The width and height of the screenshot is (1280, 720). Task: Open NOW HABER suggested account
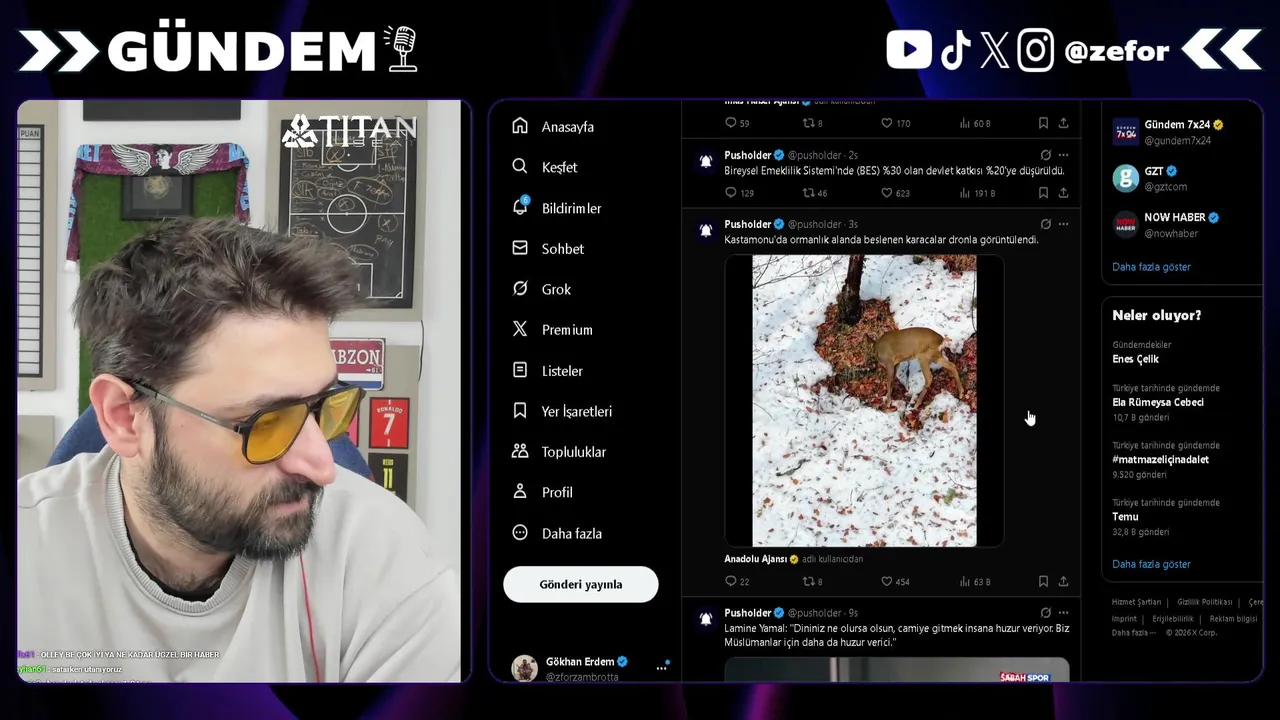point(1166,224)
